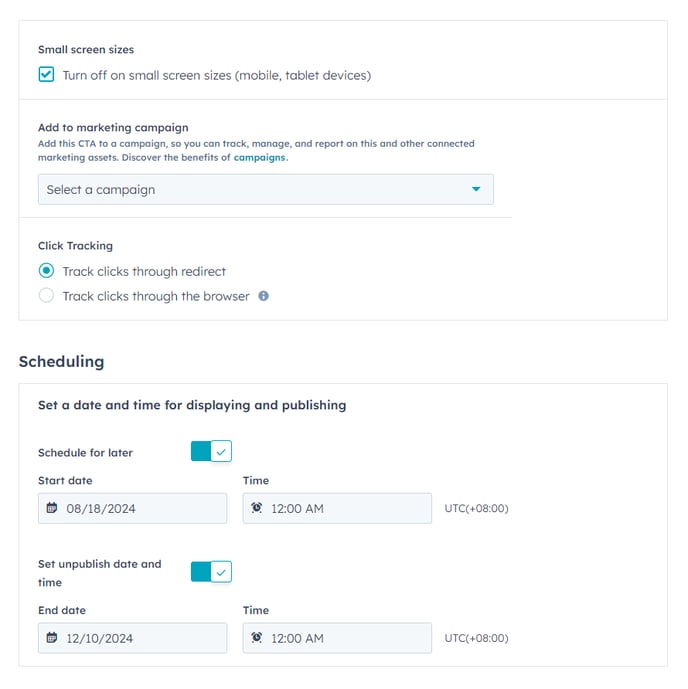This screenshot has height=689, width=688.
Task: Uncheck Turn off on small screen sizes
Action: click(46, 75)
